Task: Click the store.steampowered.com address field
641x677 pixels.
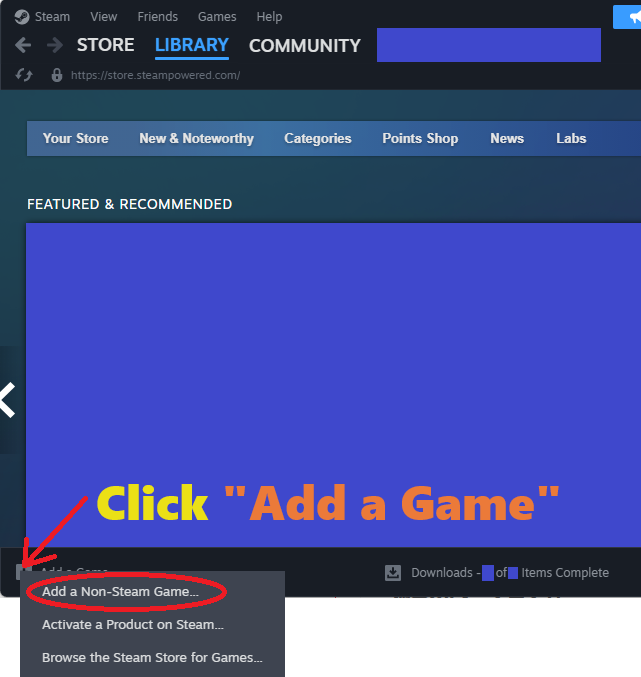Action: (155, 75)
